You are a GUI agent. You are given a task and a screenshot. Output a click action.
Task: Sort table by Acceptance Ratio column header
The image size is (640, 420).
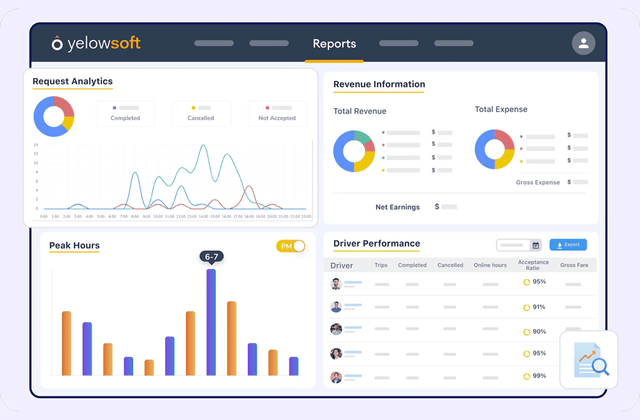533,266
